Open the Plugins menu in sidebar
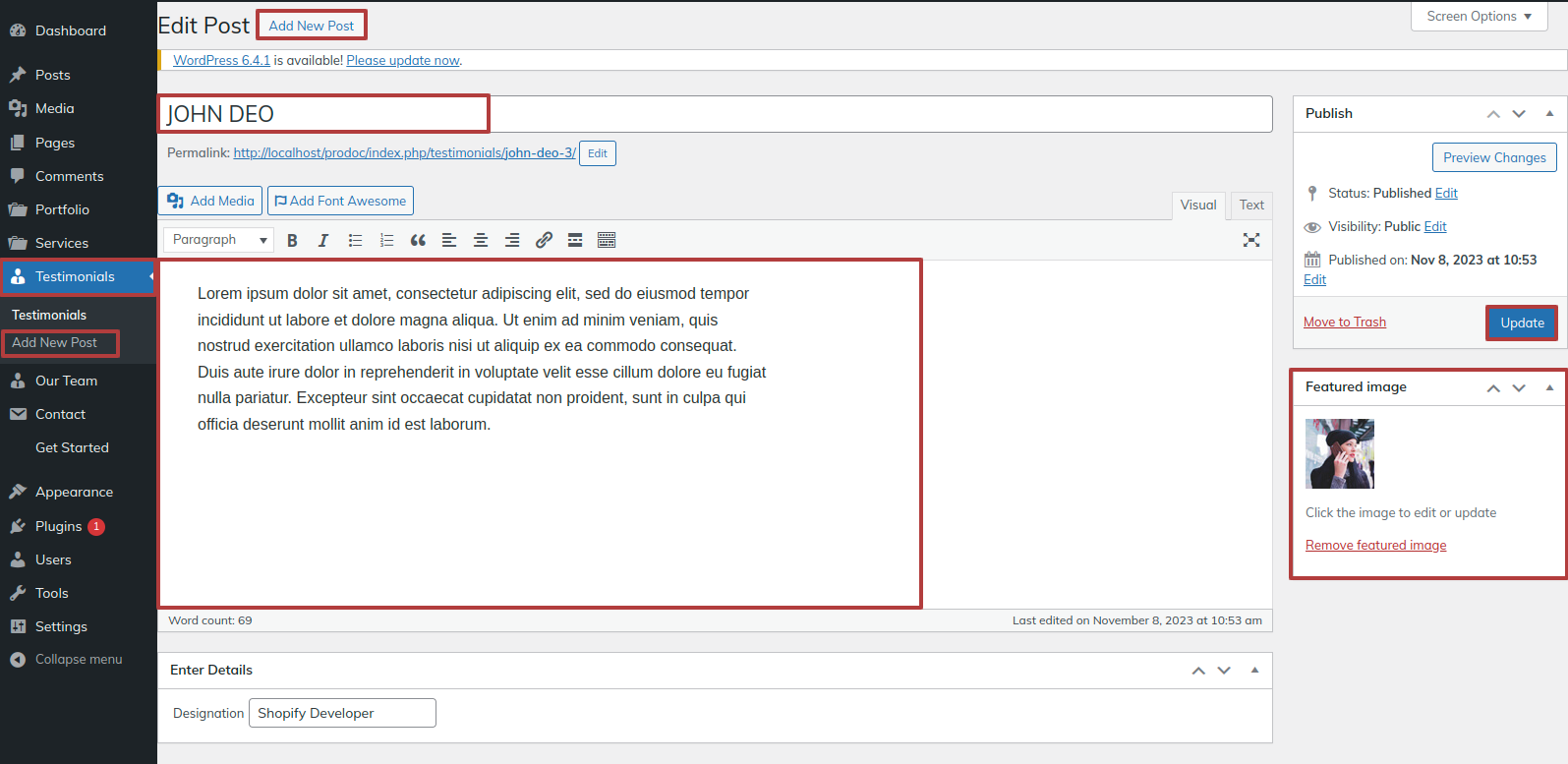The image size is (1568, 764). pyautogui.click(x=59, y=526)
